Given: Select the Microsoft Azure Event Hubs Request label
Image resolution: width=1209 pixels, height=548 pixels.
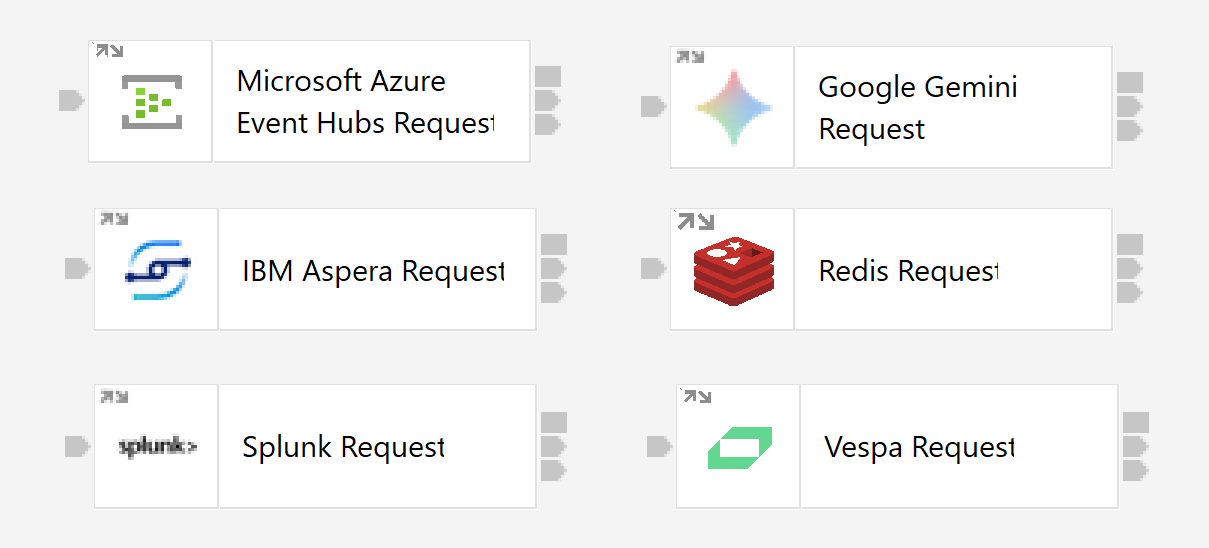Looking at the screenshot, I should 365,101.
